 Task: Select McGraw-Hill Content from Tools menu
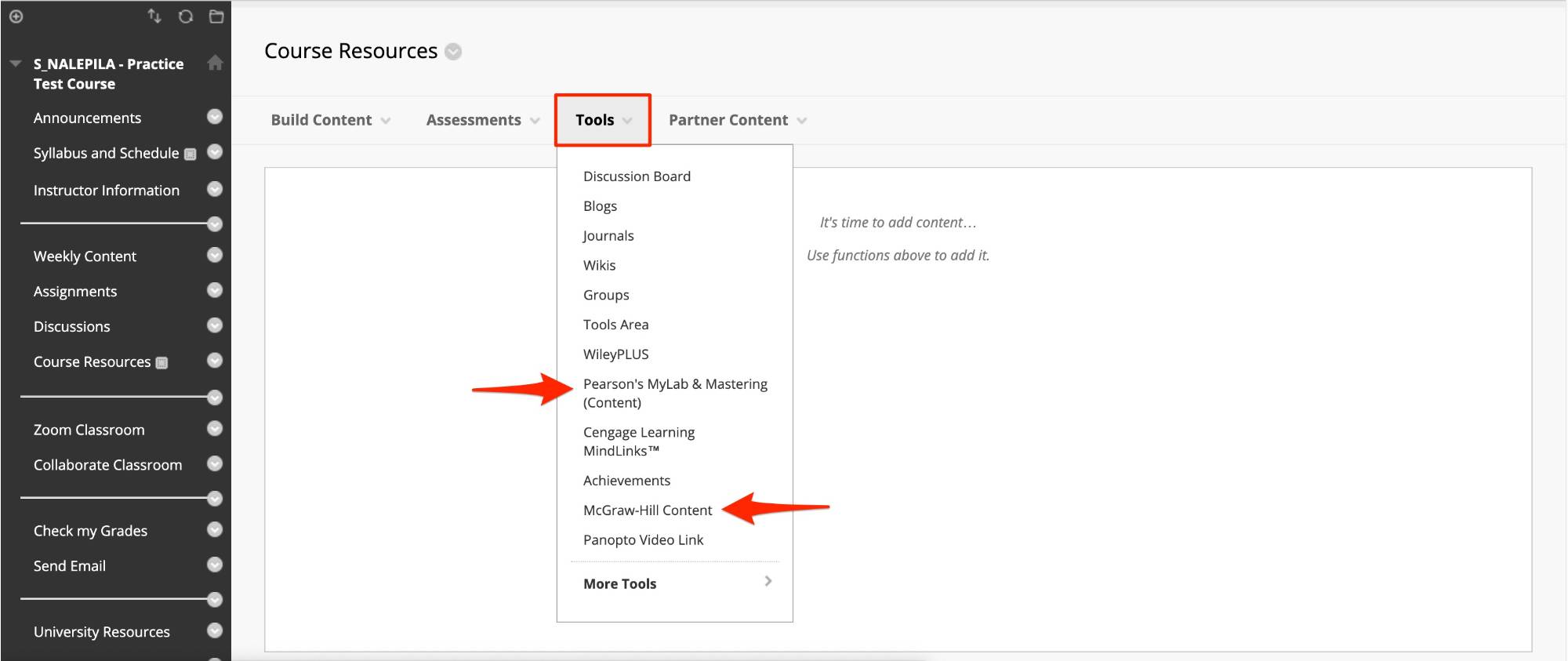648,510
